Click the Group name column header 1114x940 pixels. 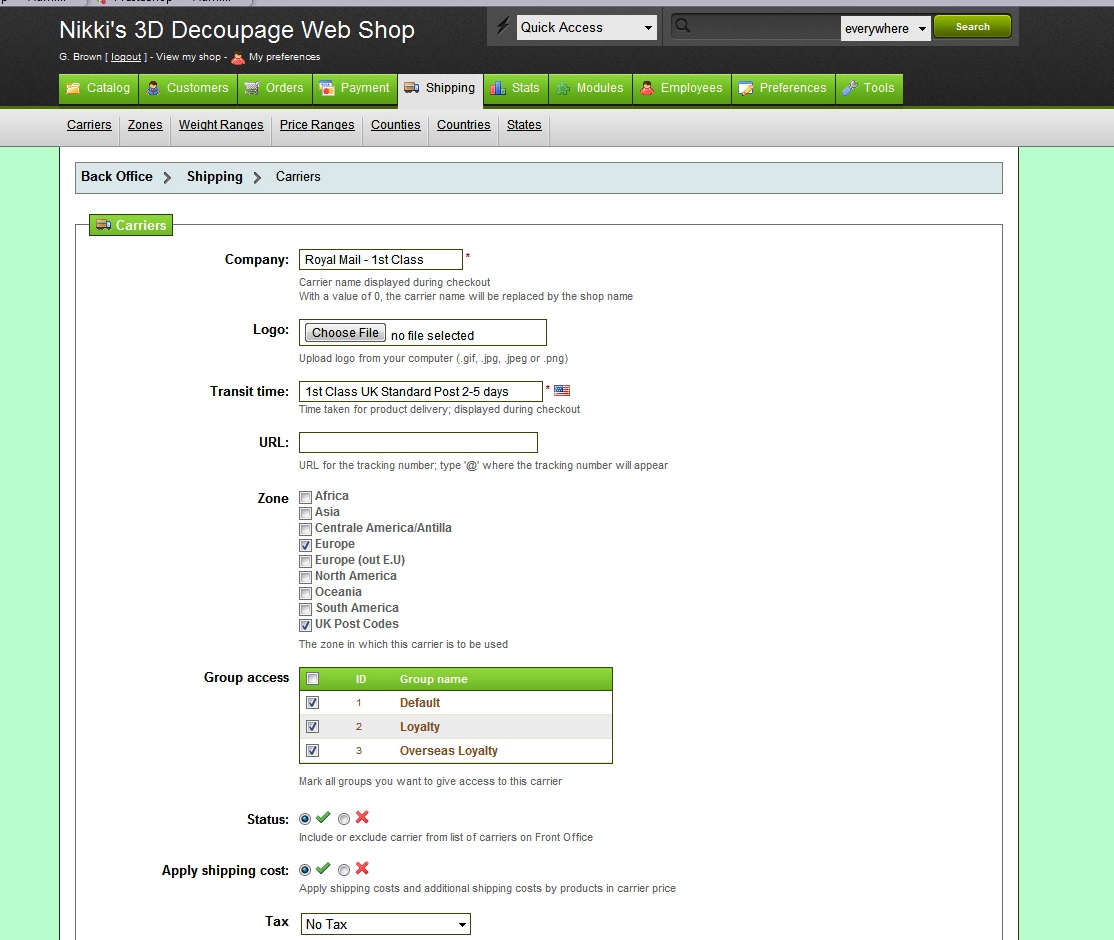(433, 679)
